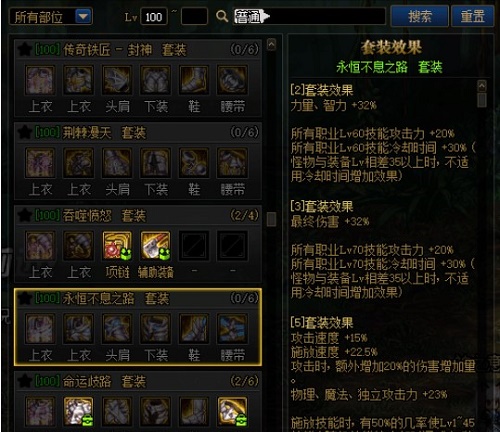500x432 pixels.
Task: Click the 头肩 icon in 荆棘漫天 set
Action: tap(117, 163)
